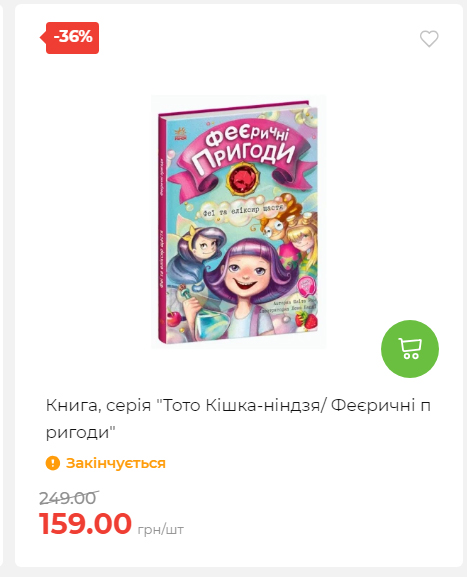
Task: Click the "Закінчується" low stock label
Action: point(116,463)
